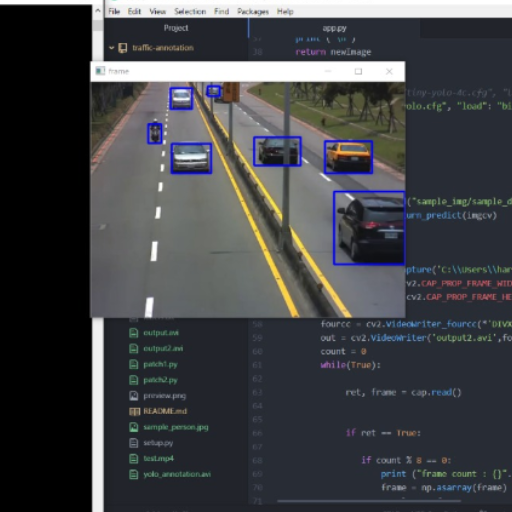This screenshot has width=512, height=512.
Task: Open the File menu
Action: coord(114,12)
